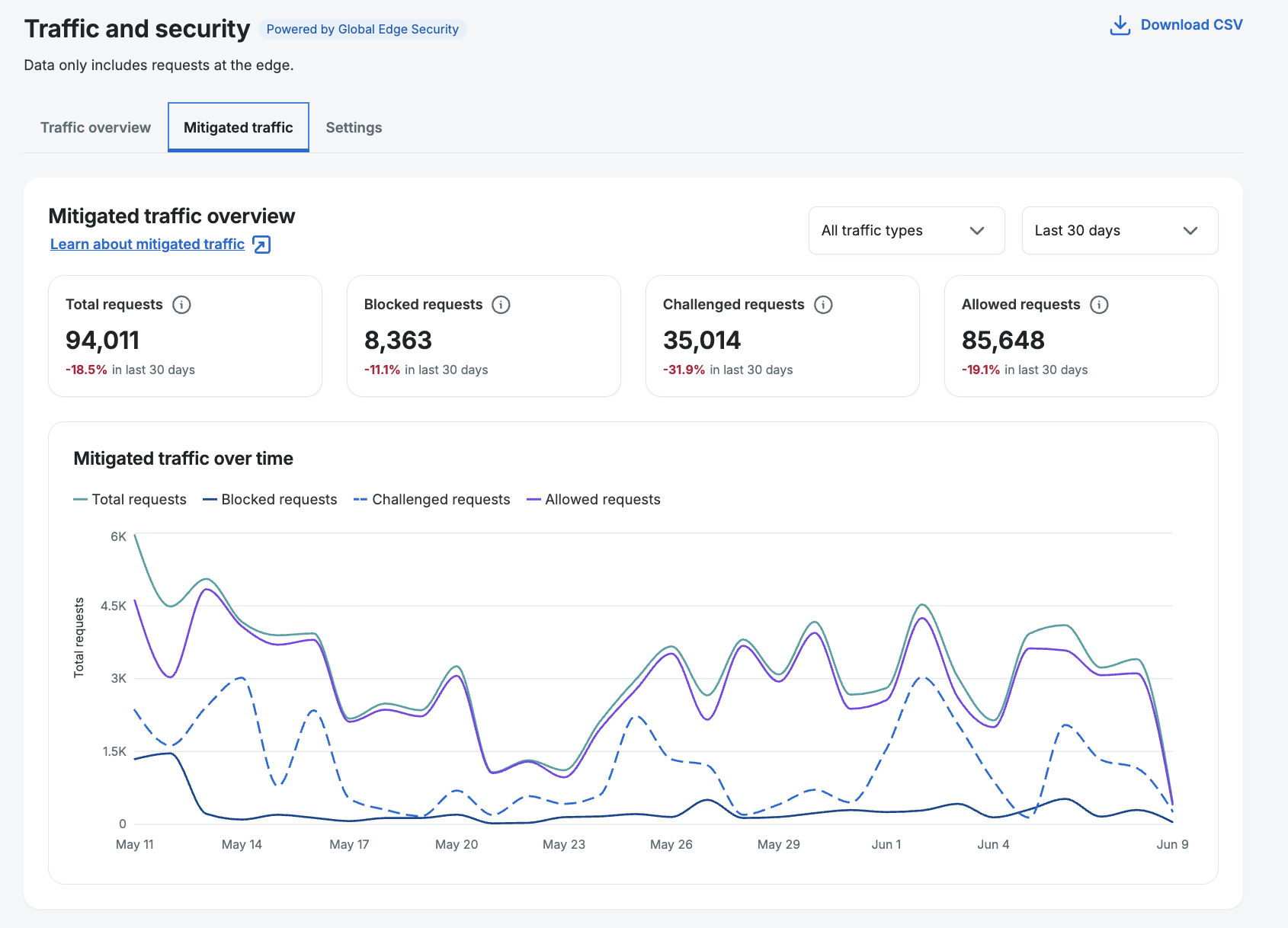Image resolution: width=1288 pixels, height=928 pixels.
Task: Click the All traffic types chevron
Action: [x=977, y=231]
